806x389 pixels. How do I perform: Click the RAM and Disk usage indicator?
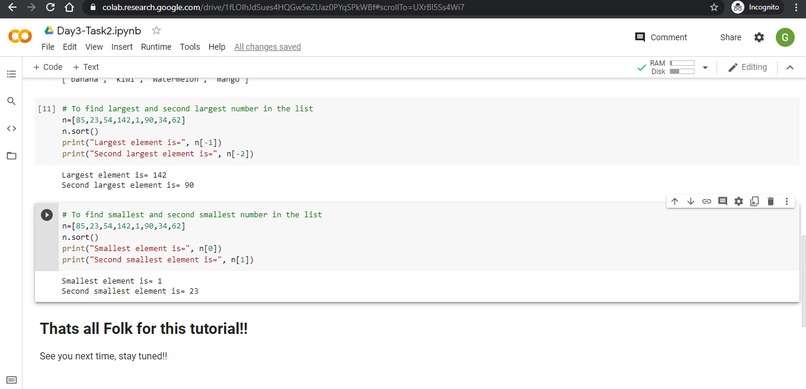pos(666,67)
